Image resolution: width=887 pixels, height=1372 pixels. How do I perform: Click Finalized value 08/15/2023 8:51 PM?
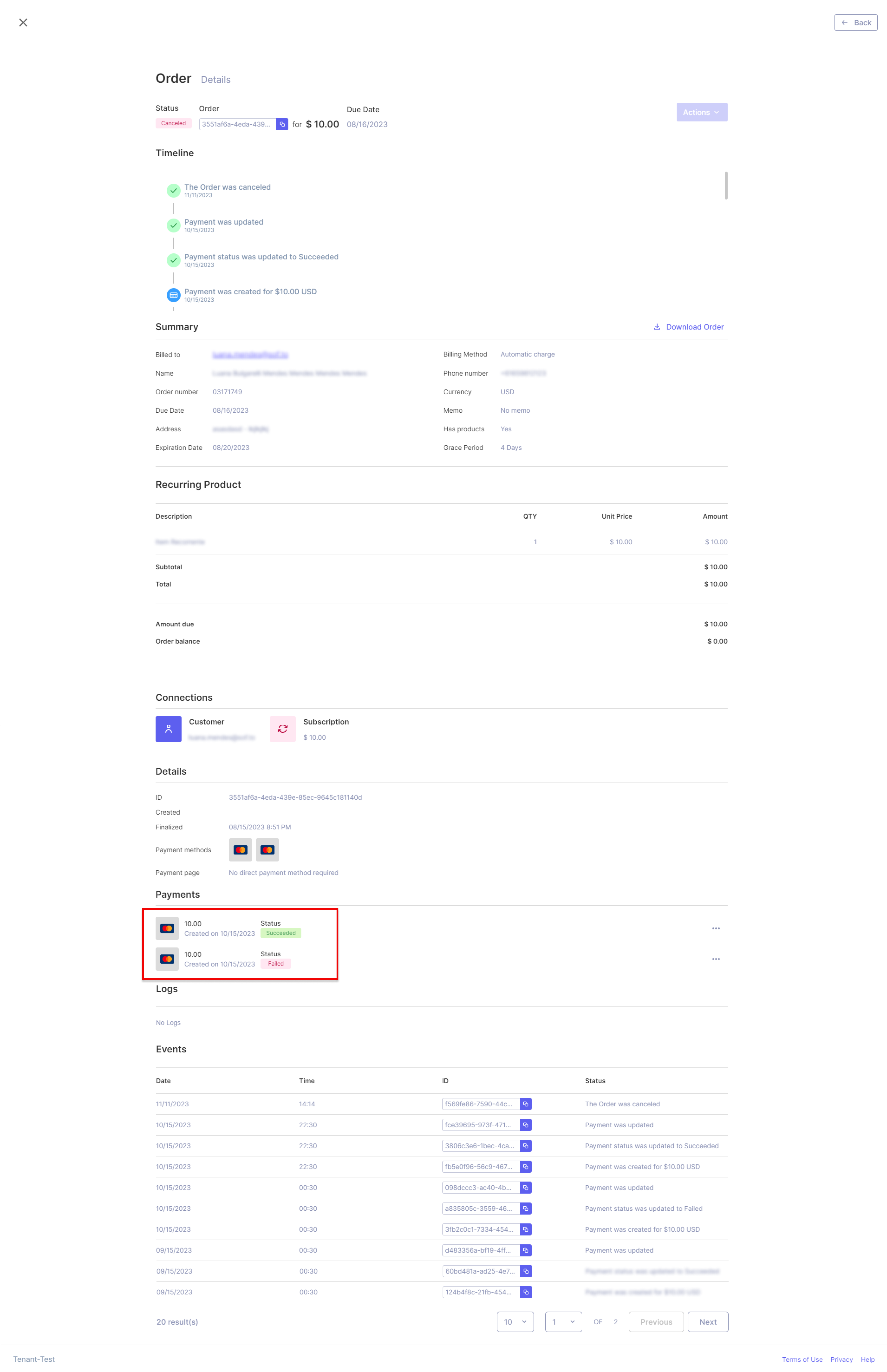pos(260,827)
